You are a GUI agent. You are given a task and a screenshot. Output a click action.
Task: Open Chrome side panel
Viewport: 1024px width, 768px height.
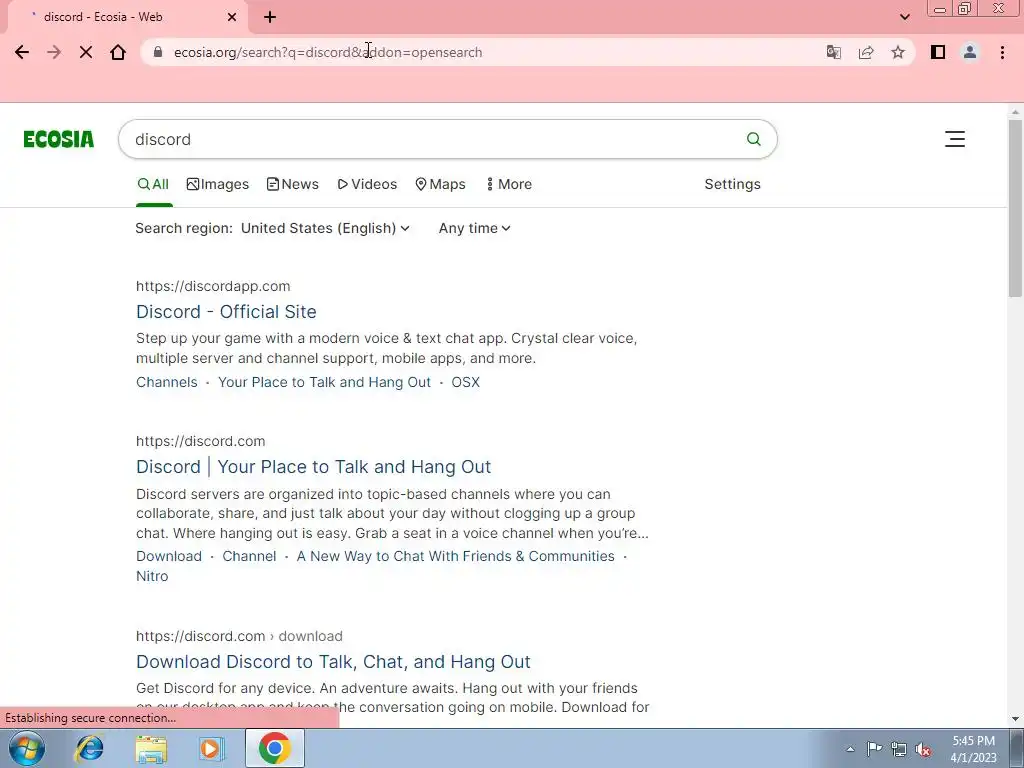(x=938, y=52)
